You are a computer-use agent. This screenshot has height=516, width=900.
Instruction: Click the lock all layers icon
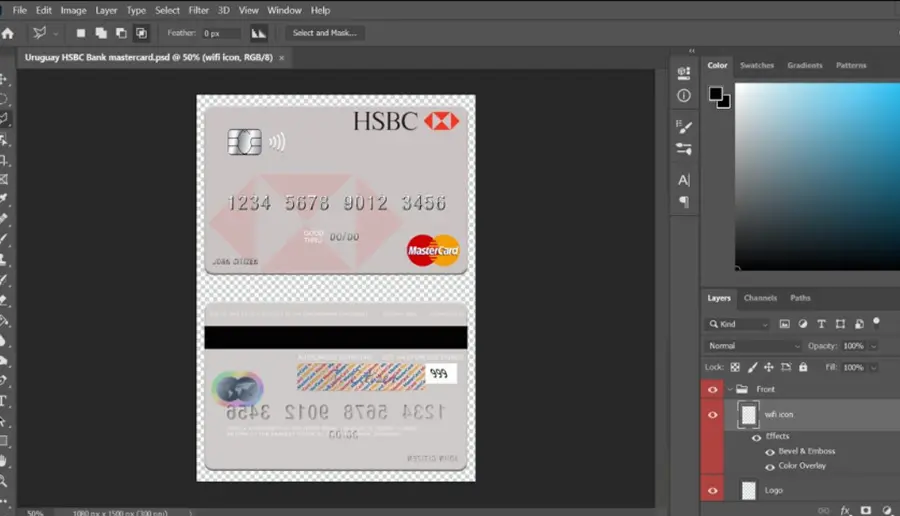coord(803,367)
